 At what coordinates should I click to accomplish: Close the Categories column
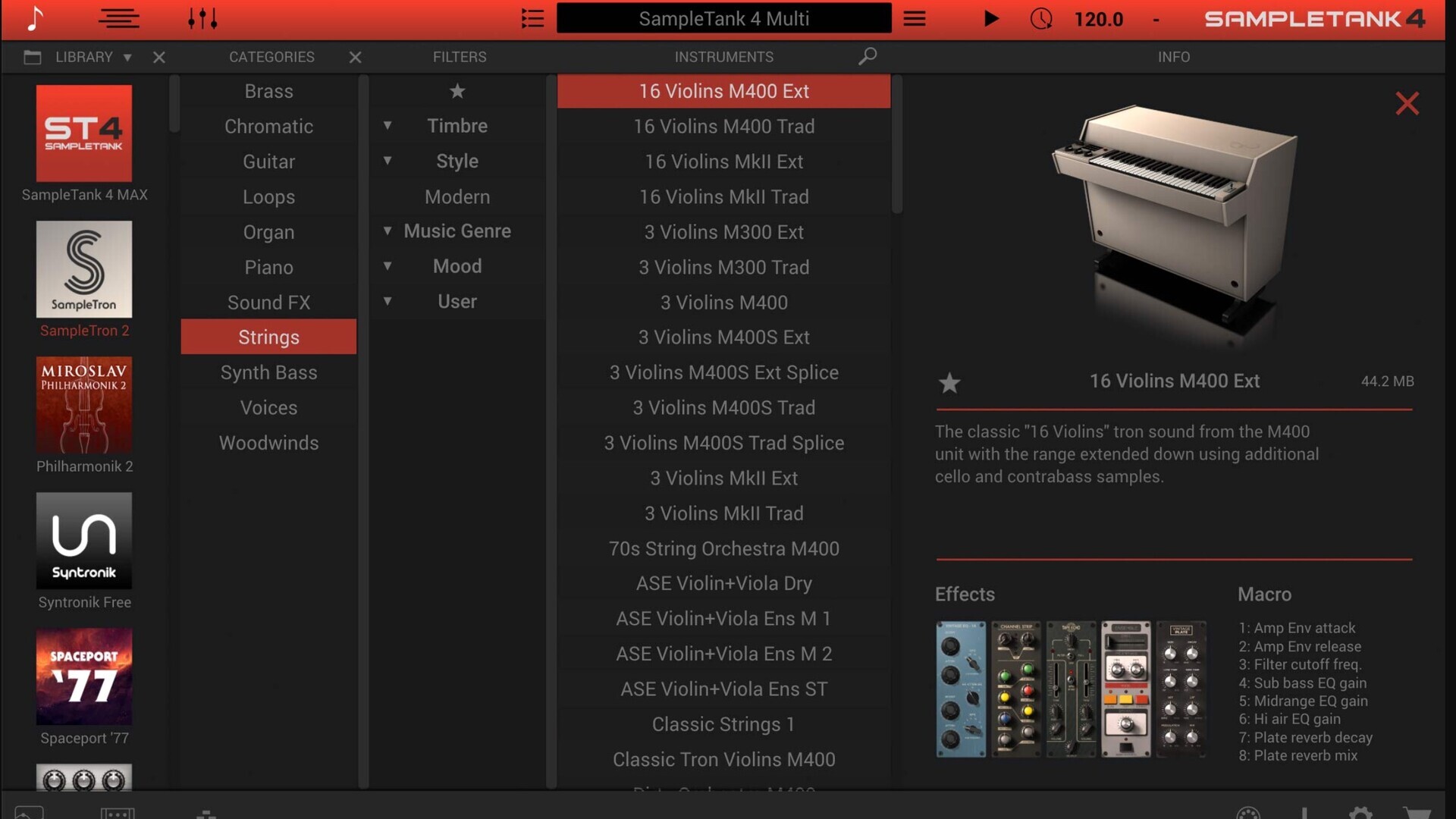click(x=355, y=57)
